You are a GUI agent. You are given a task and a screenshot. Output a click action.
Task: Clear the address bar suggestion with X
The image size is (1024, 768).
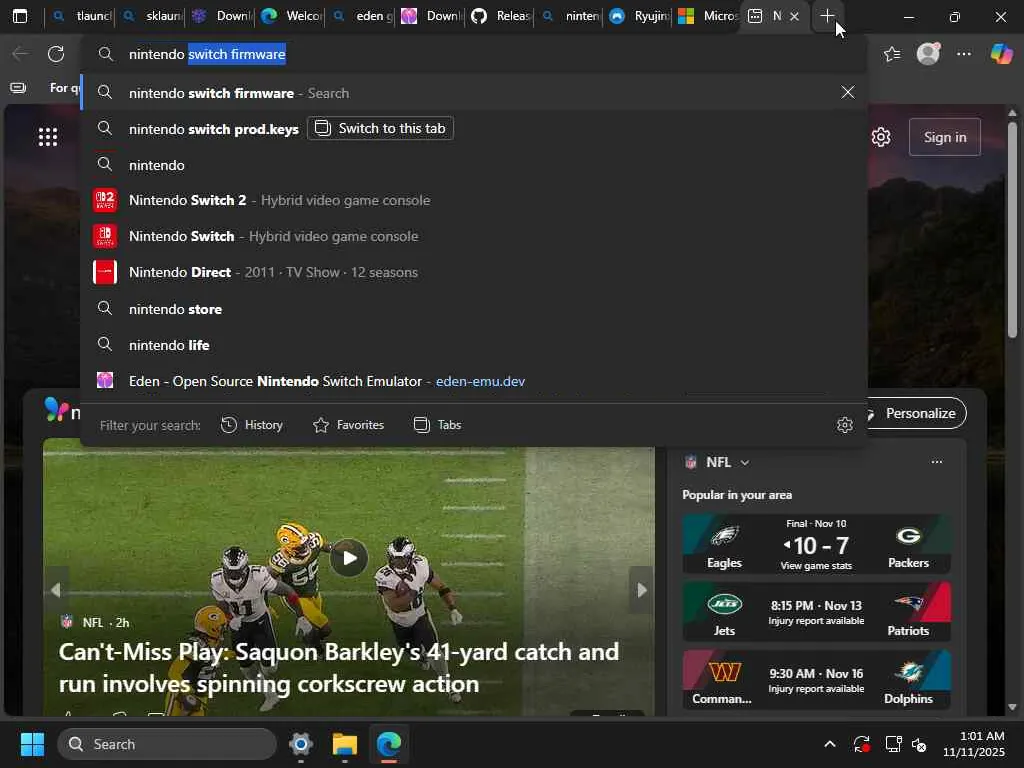(848, 92)
